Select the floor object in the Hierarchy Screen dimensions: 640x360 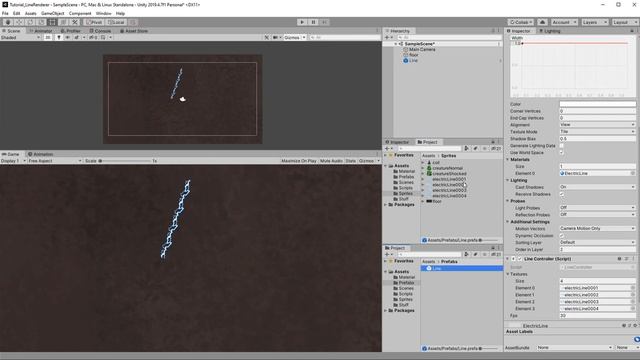coord(413,55)
